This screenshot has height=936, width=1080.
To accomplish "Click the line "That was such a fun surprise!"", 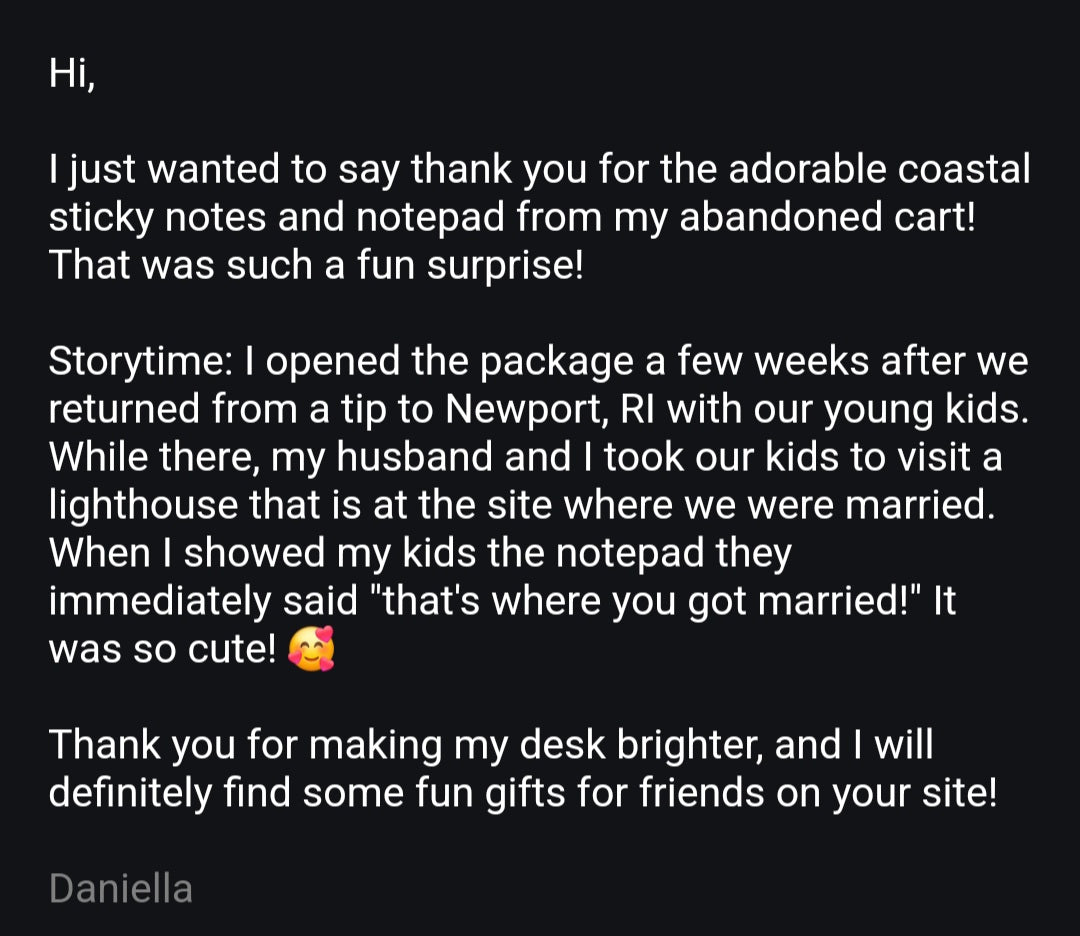I will tap(315, 266).
